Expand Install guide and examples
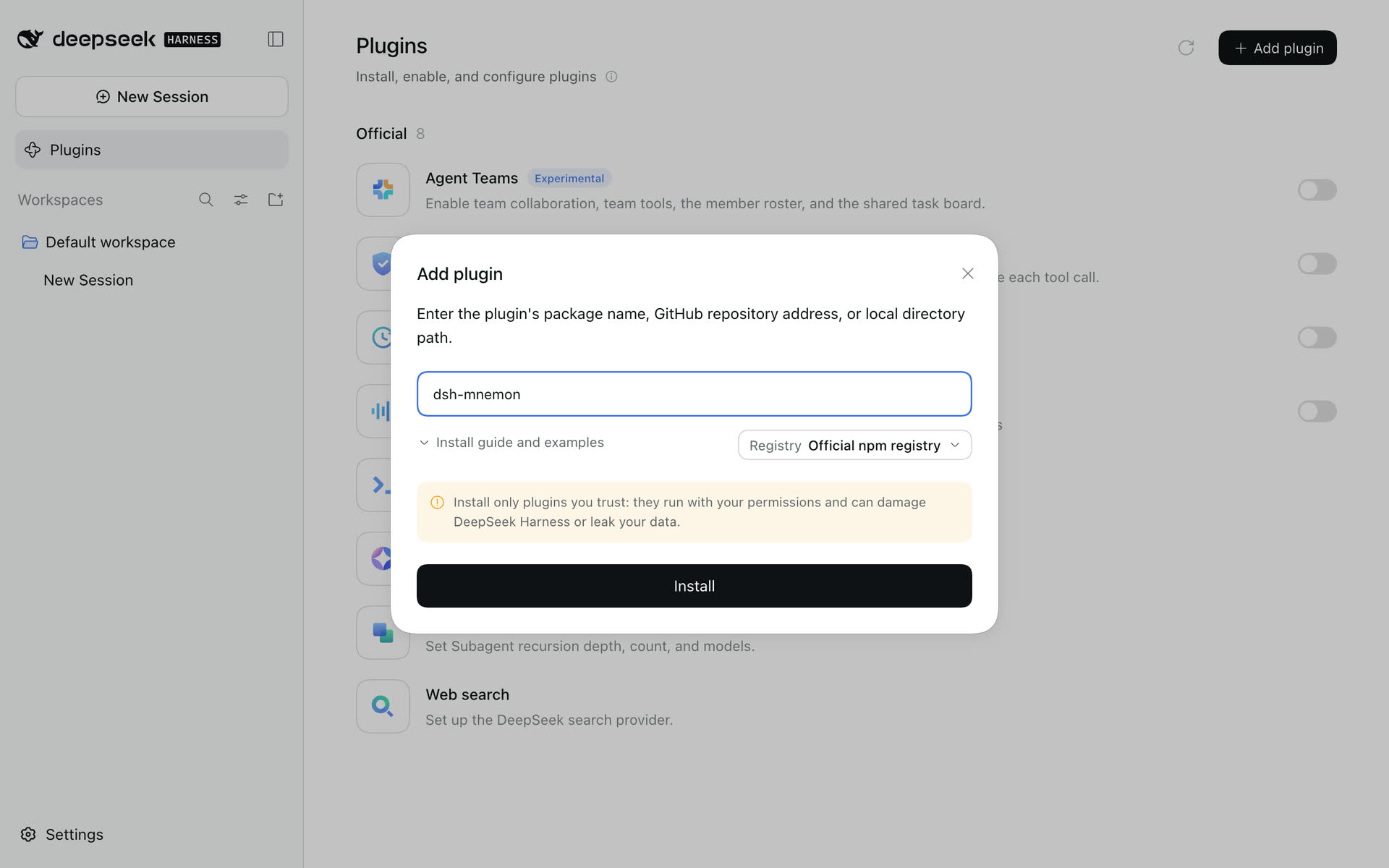 coord(511,442)
